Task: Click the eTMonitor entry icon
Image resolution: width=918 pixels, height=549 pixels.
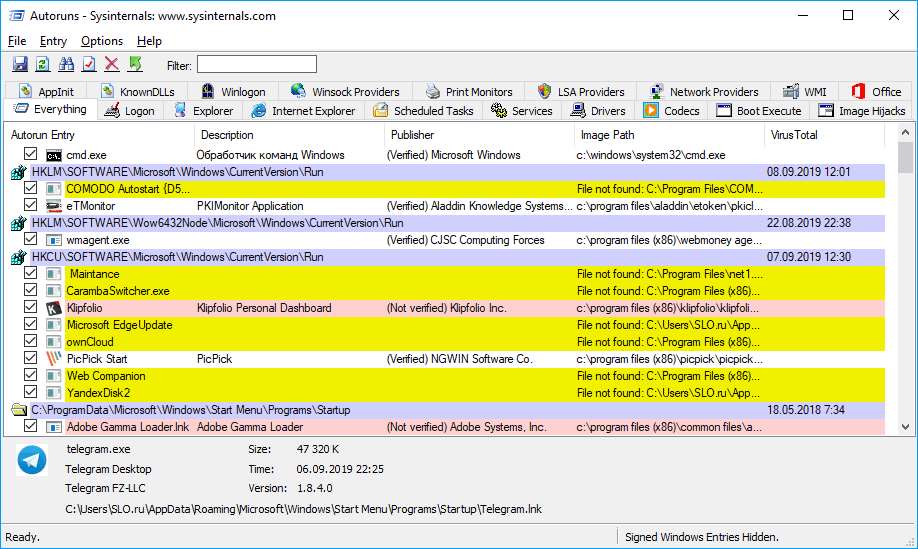Action: tap(54, 206)
